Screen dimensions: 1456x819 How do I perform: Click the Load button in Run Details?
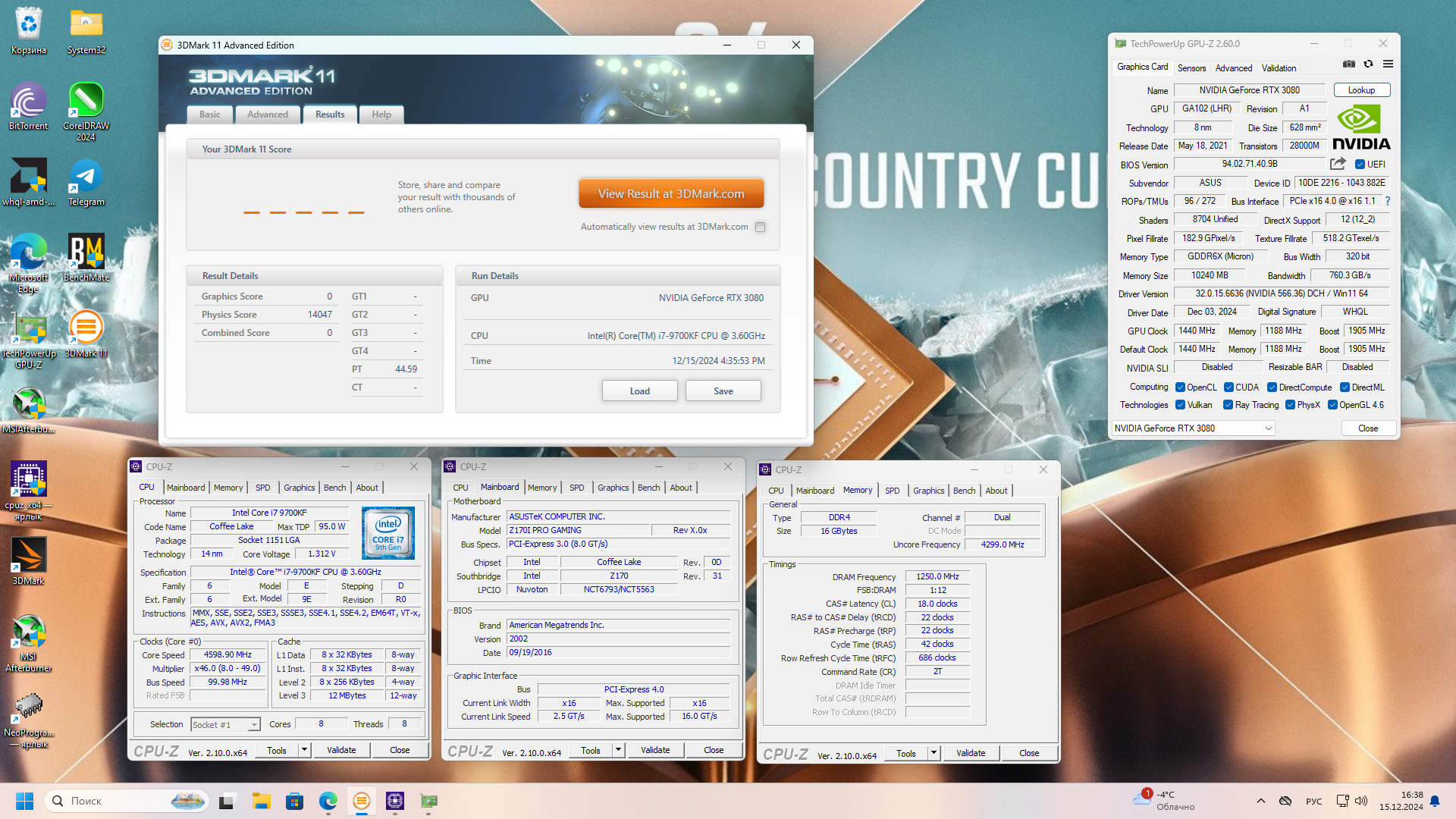click(639, 391)
